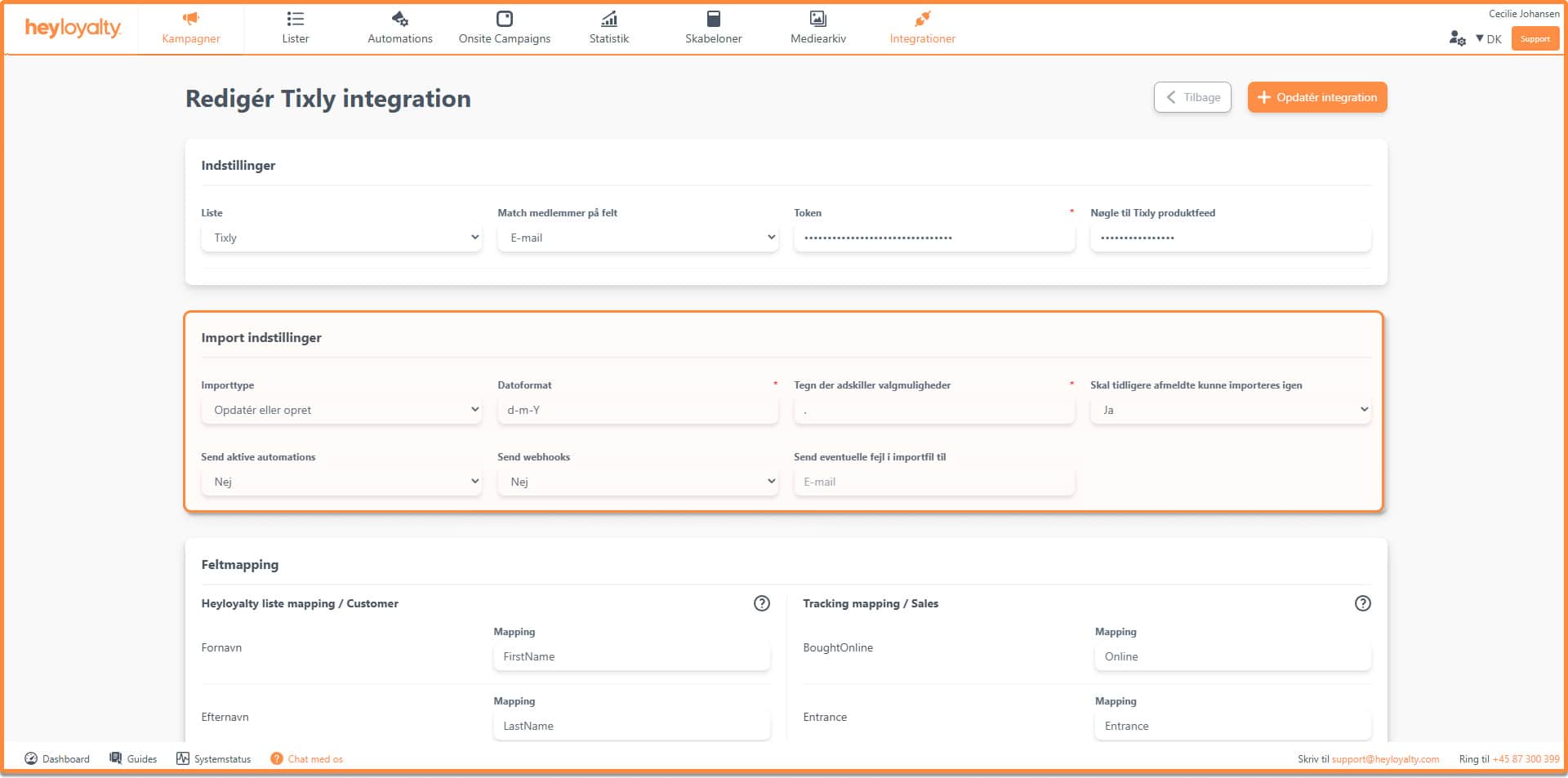
Task: Expand the Liste dropdown showing Tixly
Action: pyautogui.click(x=341, y=238)
